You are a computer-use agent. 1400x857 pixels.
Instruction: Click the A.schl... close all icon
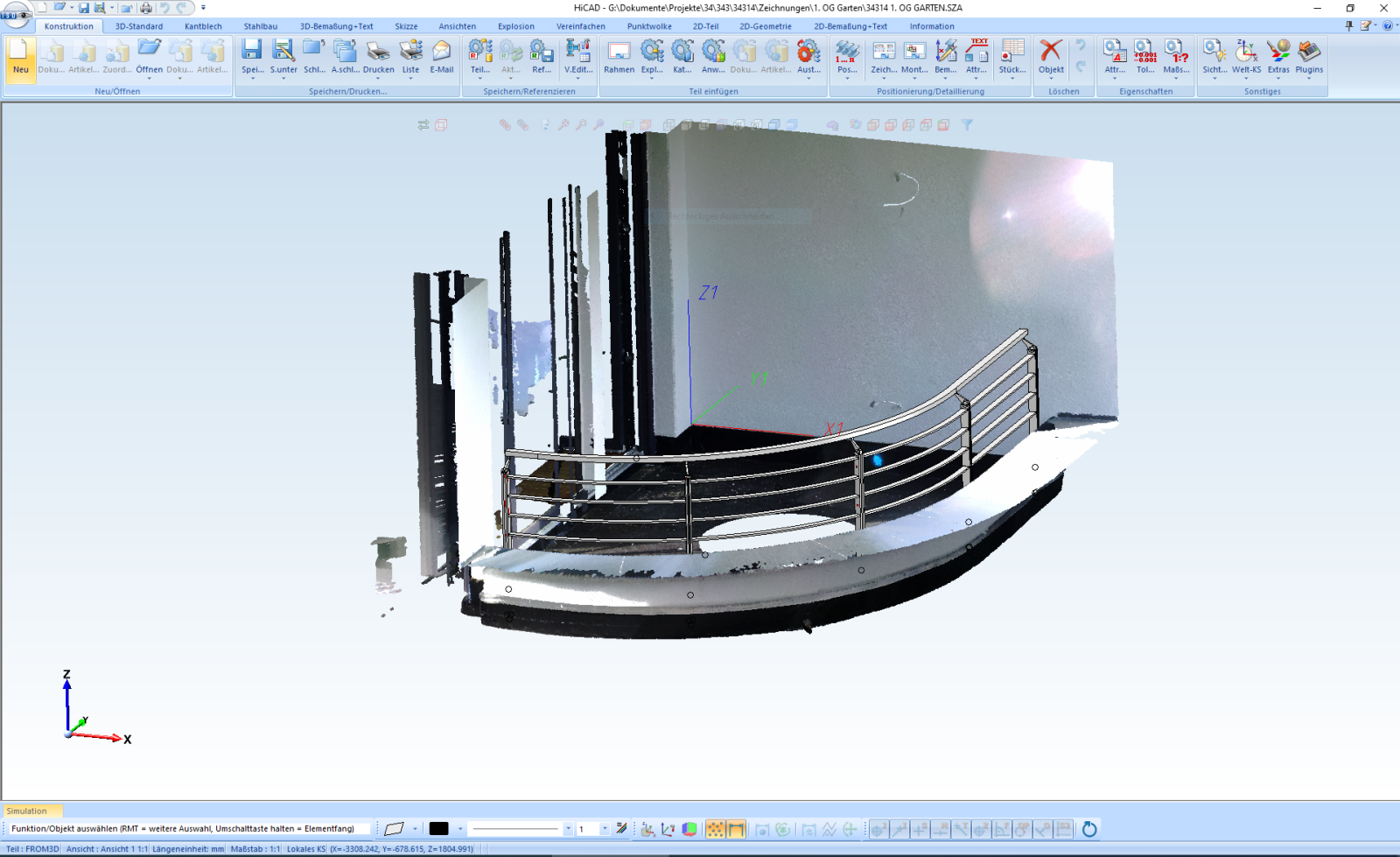[x=345, y=51]
